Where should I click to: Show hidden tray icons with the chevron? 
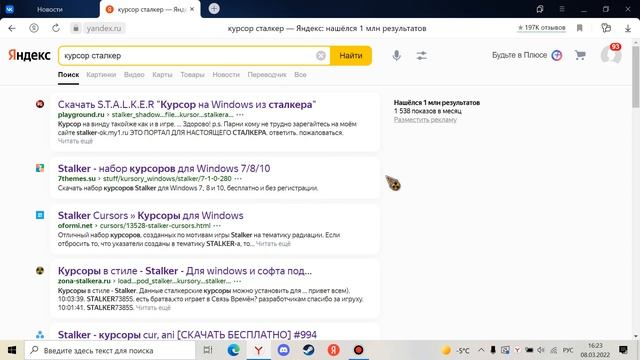pos(481,350)
